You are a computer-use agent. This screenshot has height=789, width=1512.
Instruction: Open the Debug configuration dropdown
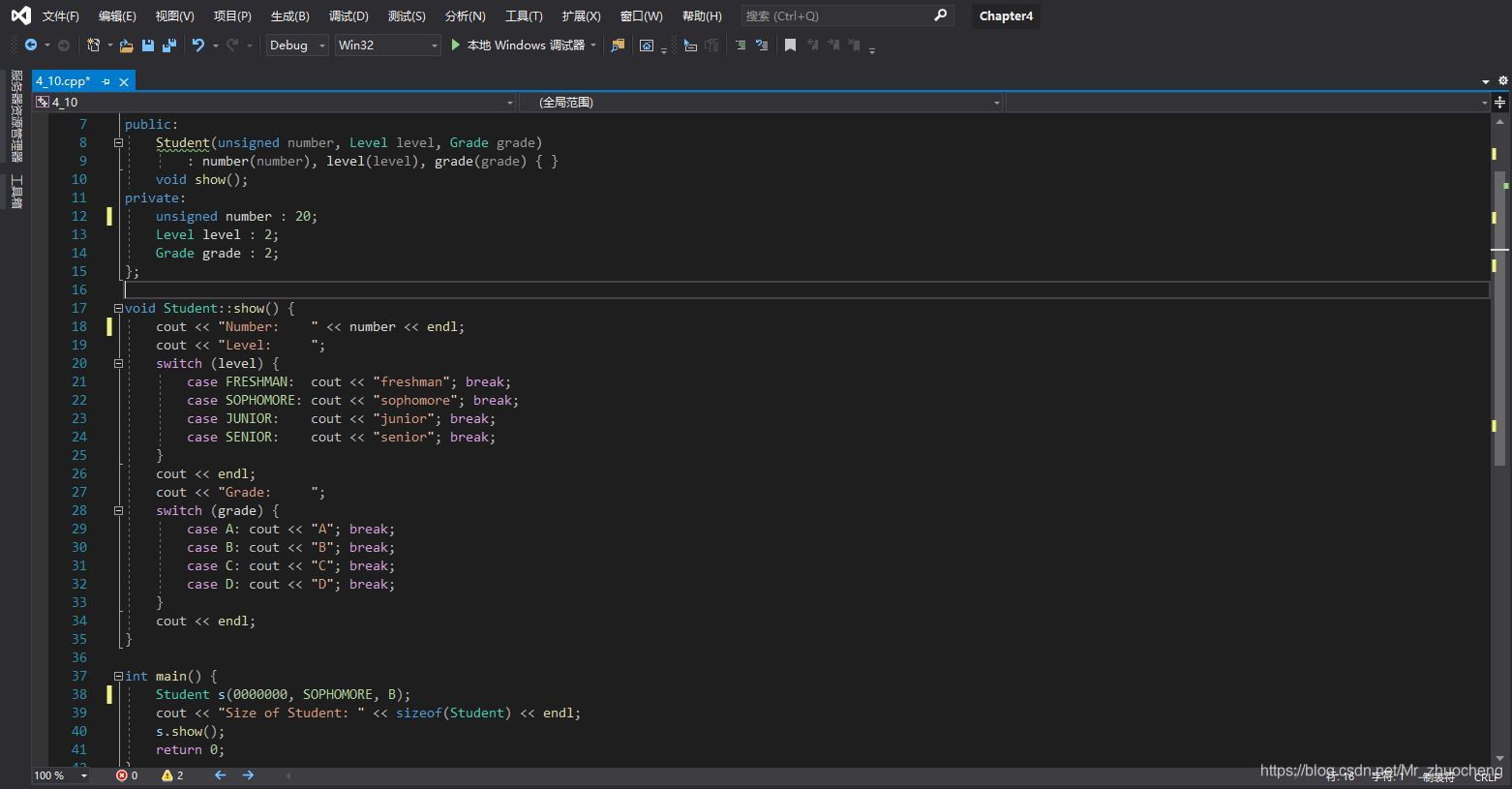[x=297, y=45]
